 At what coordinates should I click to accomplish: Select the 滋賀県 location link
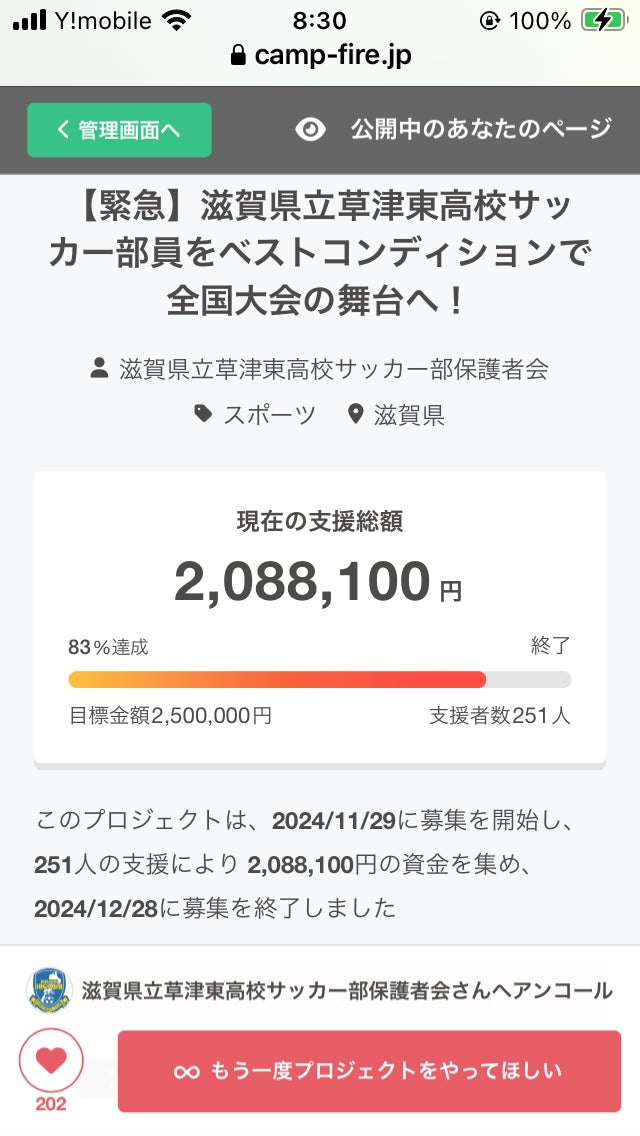click(x=409, y=414)
